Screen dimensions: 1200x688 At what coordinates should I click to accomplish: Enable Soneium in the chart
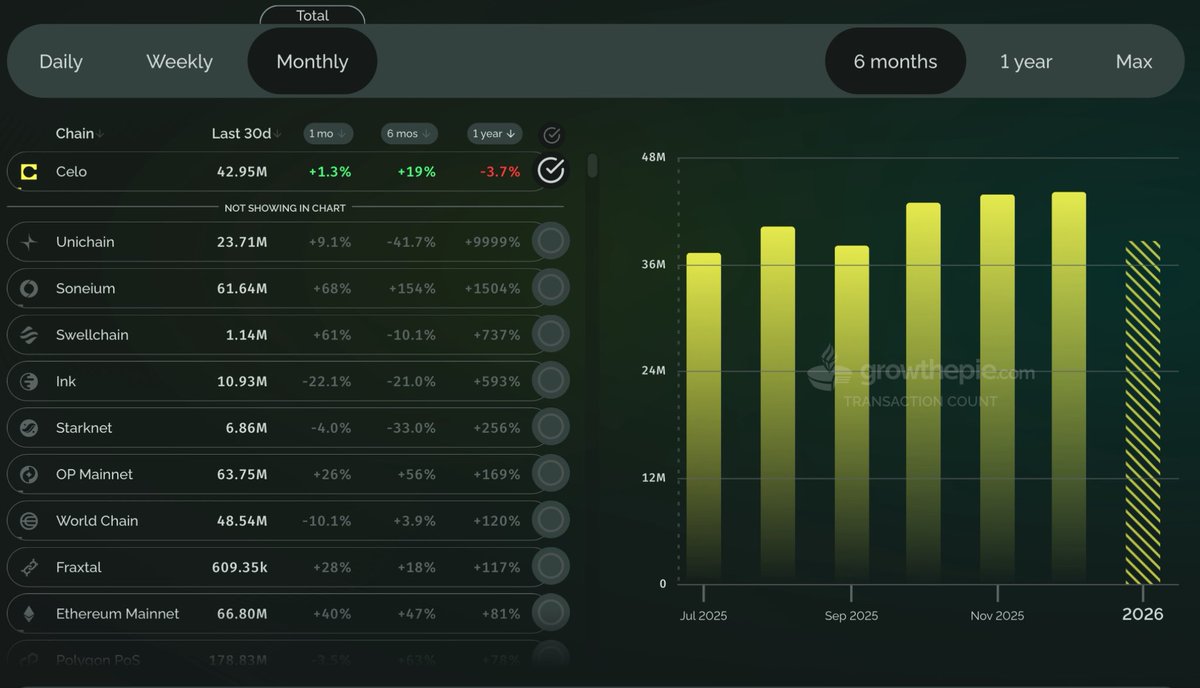tap(551, 288)
